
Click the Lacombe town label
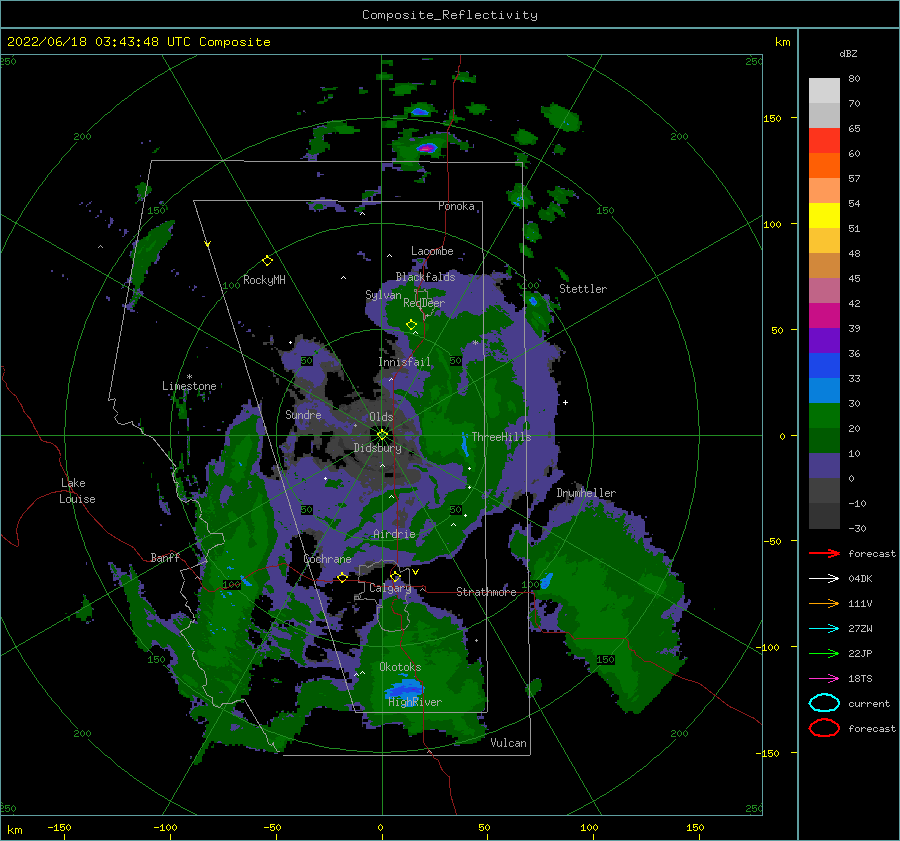[x=432, y=251]
